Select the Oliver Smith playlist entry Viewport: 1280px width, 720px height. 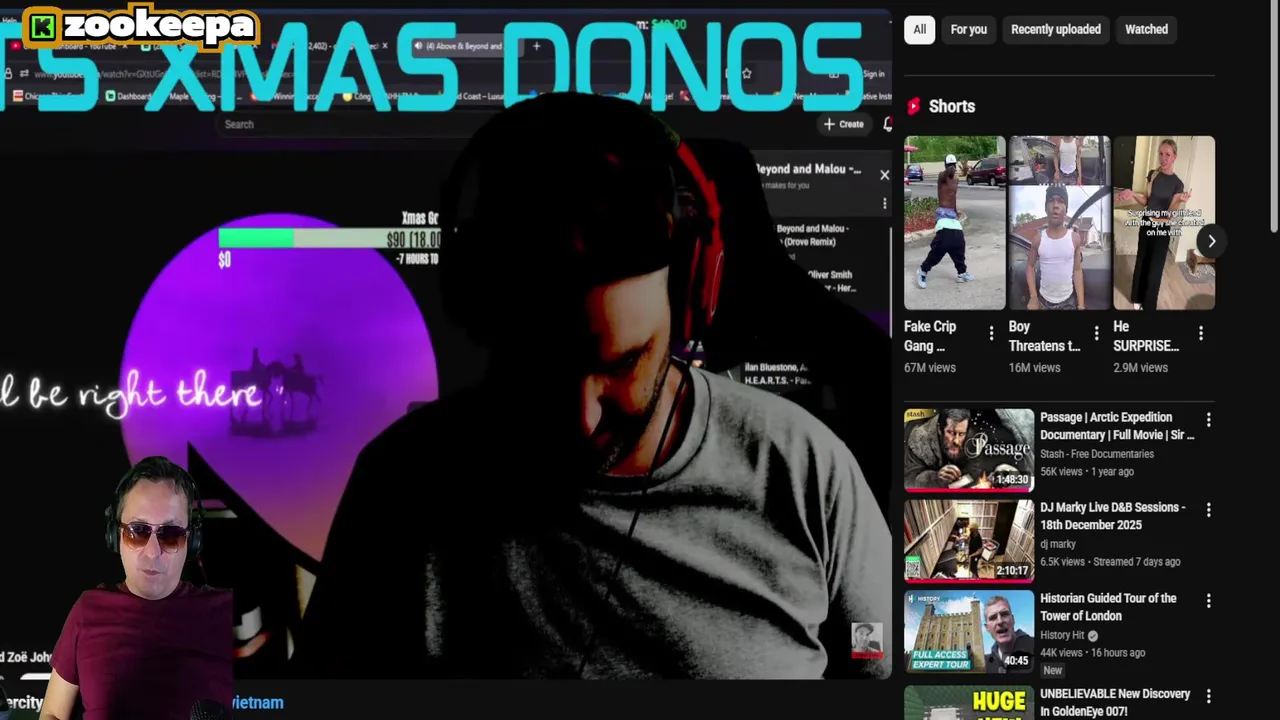click(829, 280)
